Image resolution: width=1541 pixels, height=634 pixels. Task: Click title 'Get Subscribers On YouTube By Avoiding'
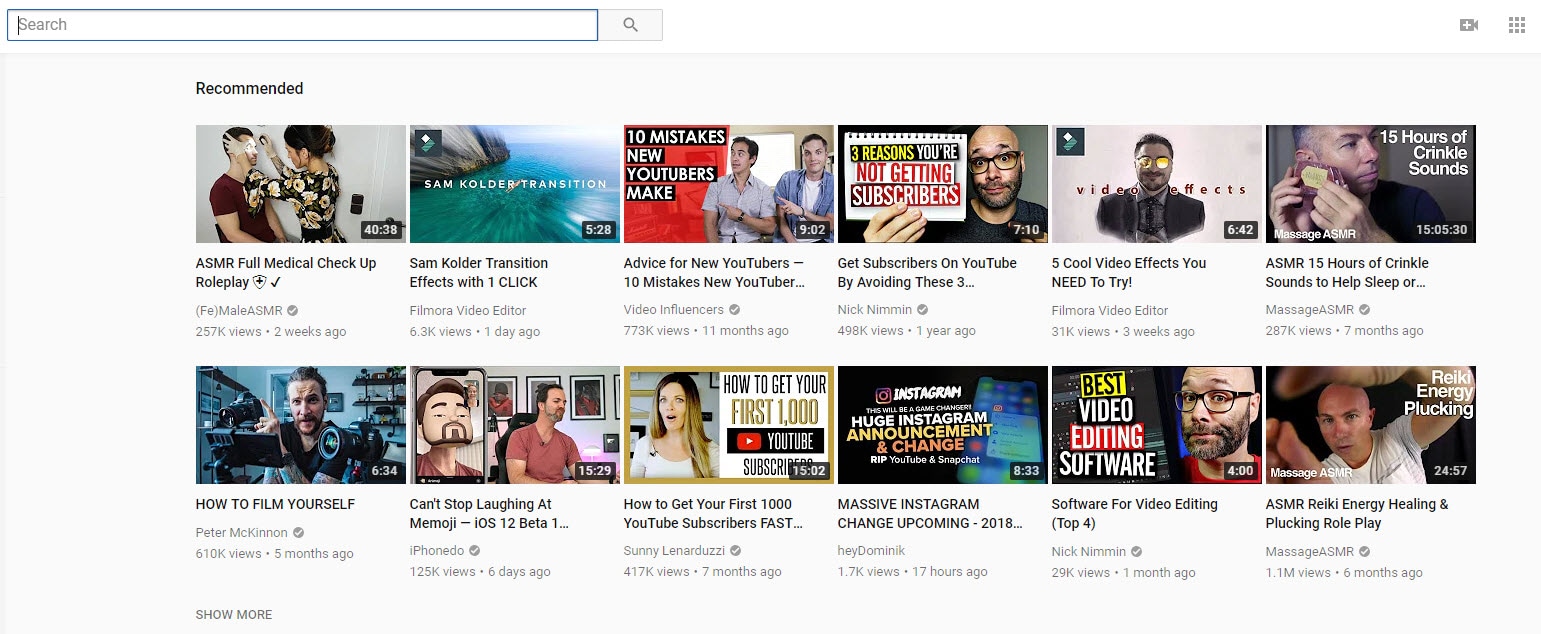pos(927,272)
